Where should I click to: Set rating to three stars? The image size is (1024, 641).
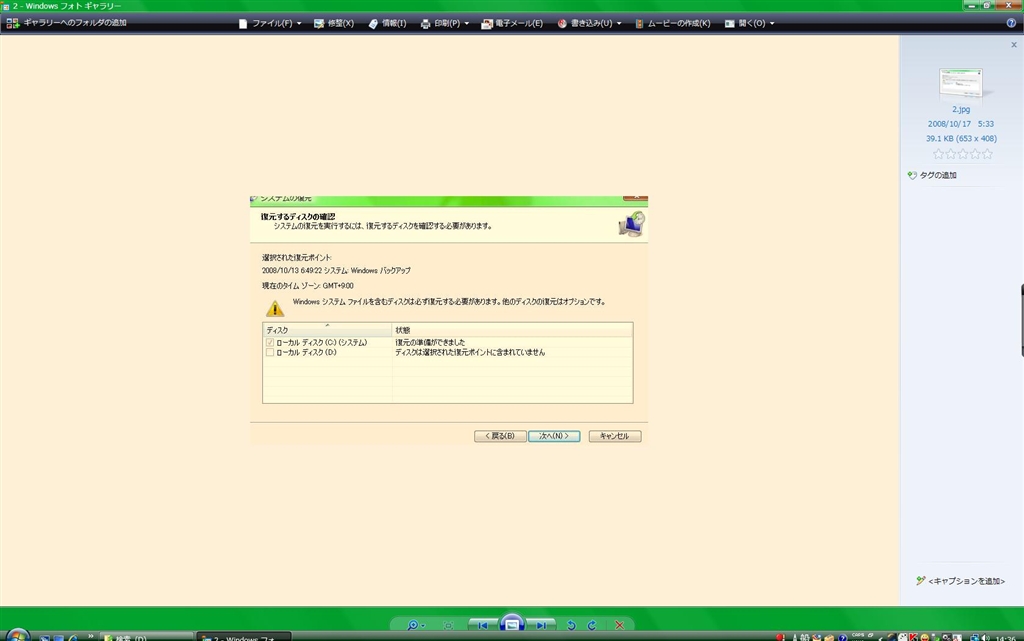(963, 154)
